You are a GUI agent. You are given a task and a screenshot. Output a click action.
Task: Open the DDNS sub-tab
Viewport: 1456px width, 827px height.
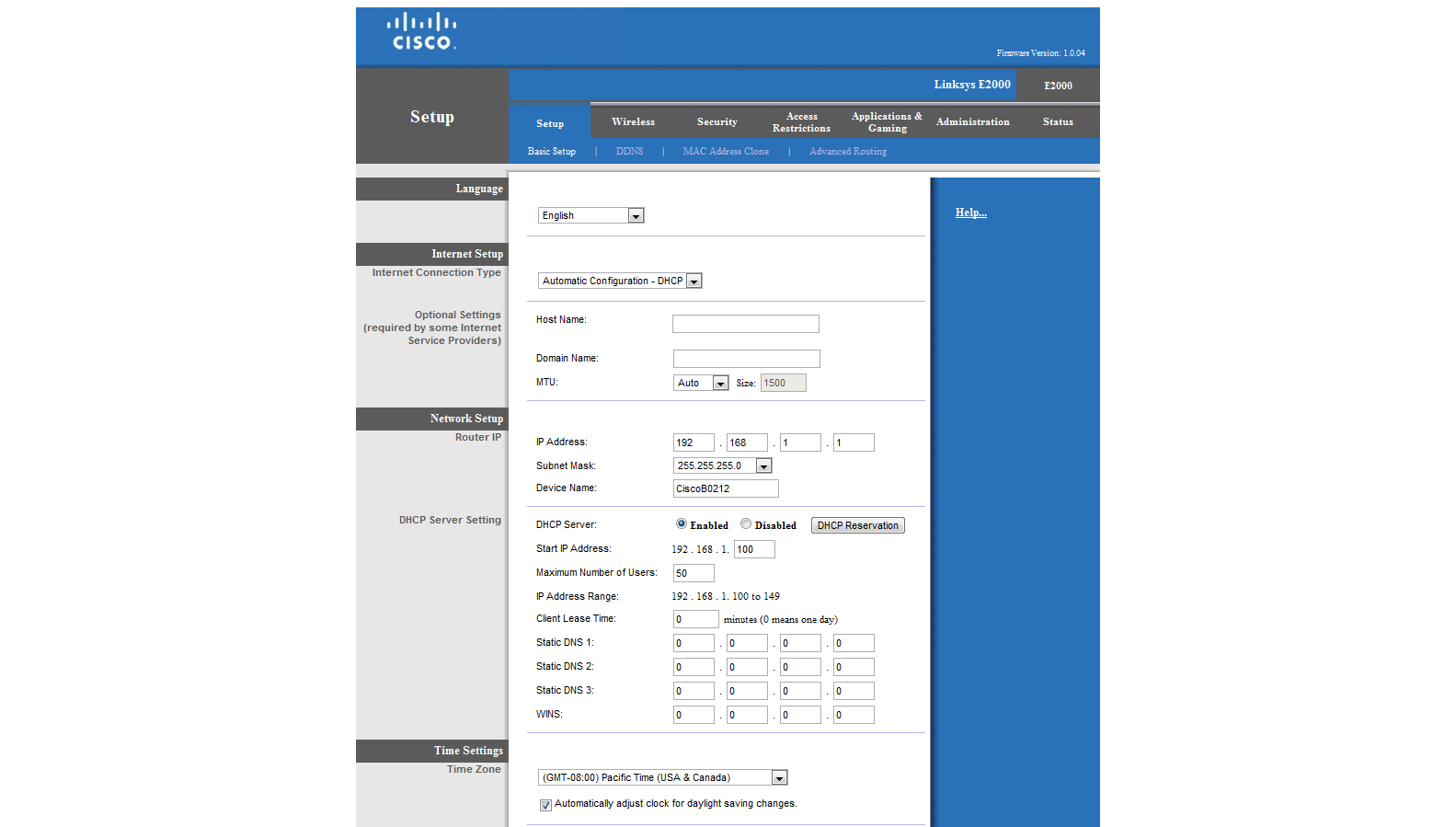[x=629, y=151]
